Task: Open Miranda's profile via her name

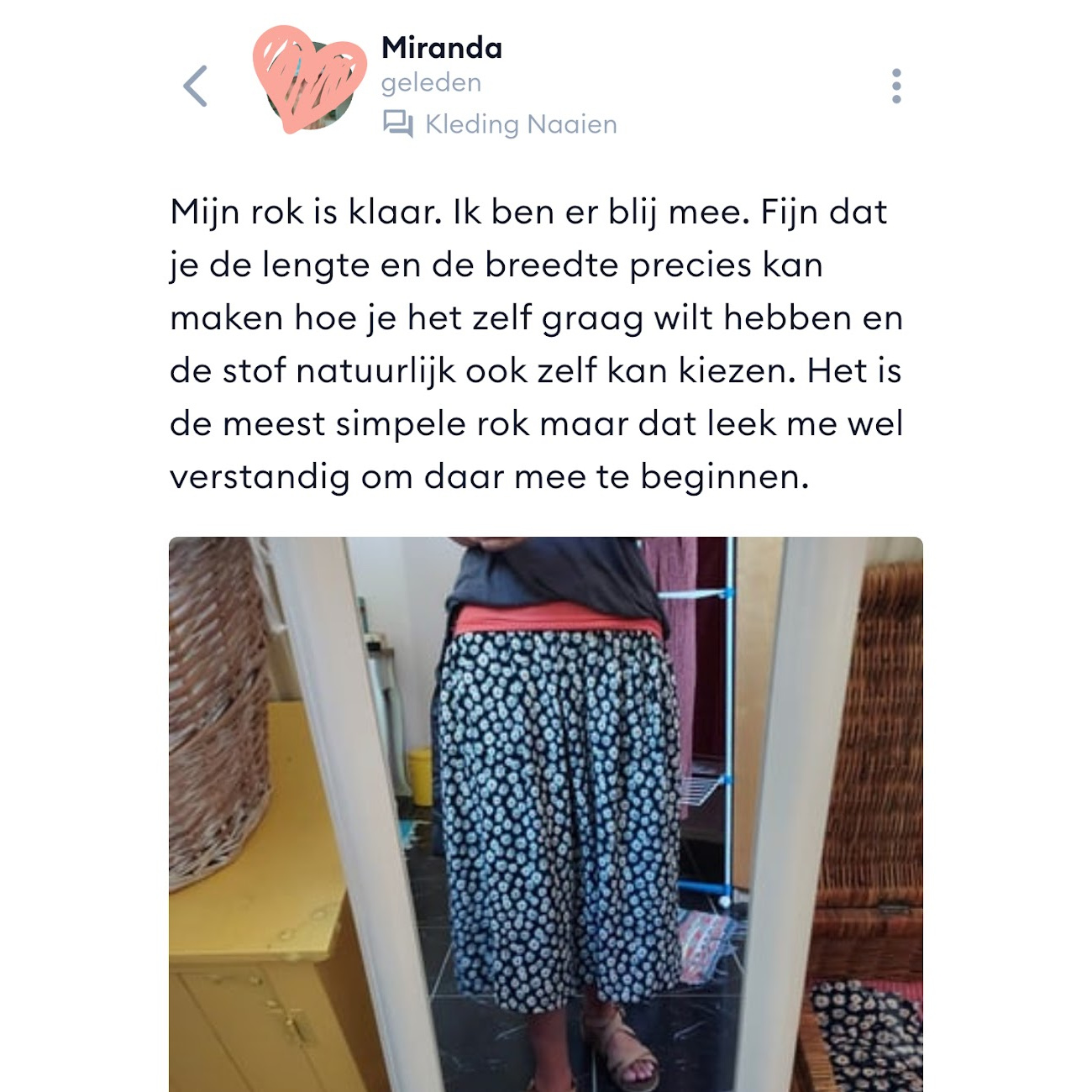Action: coord(442,48)
